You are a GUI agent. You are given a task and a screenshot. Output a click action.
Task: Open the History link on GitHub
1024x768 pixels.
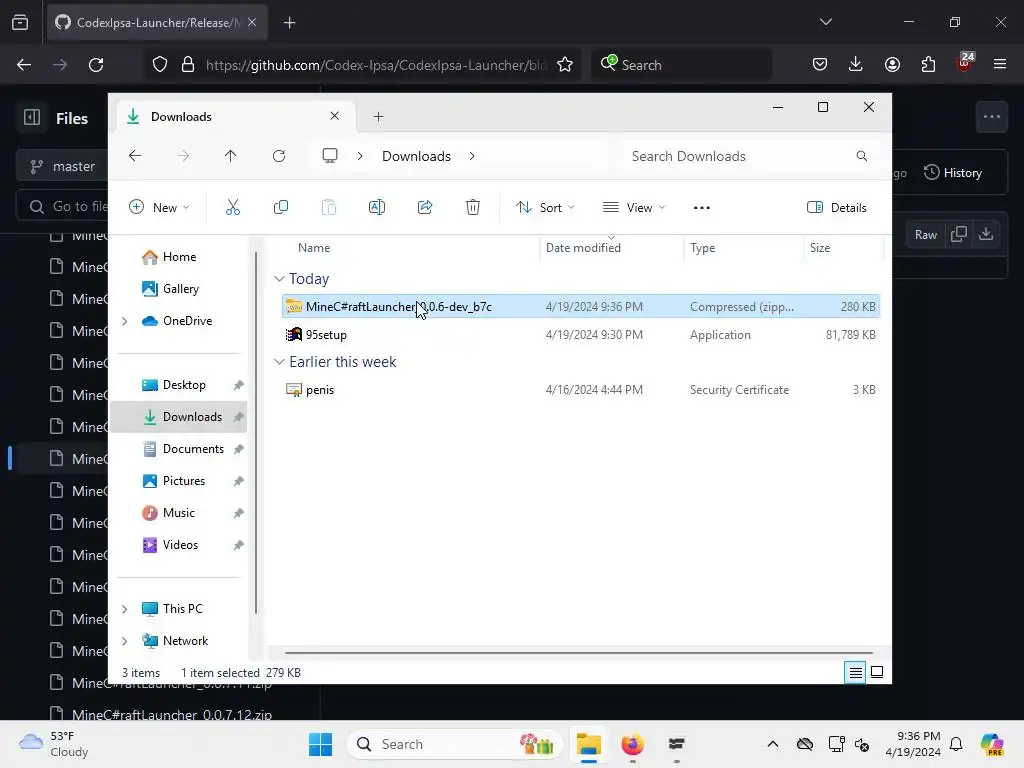[x=953, y=172]
